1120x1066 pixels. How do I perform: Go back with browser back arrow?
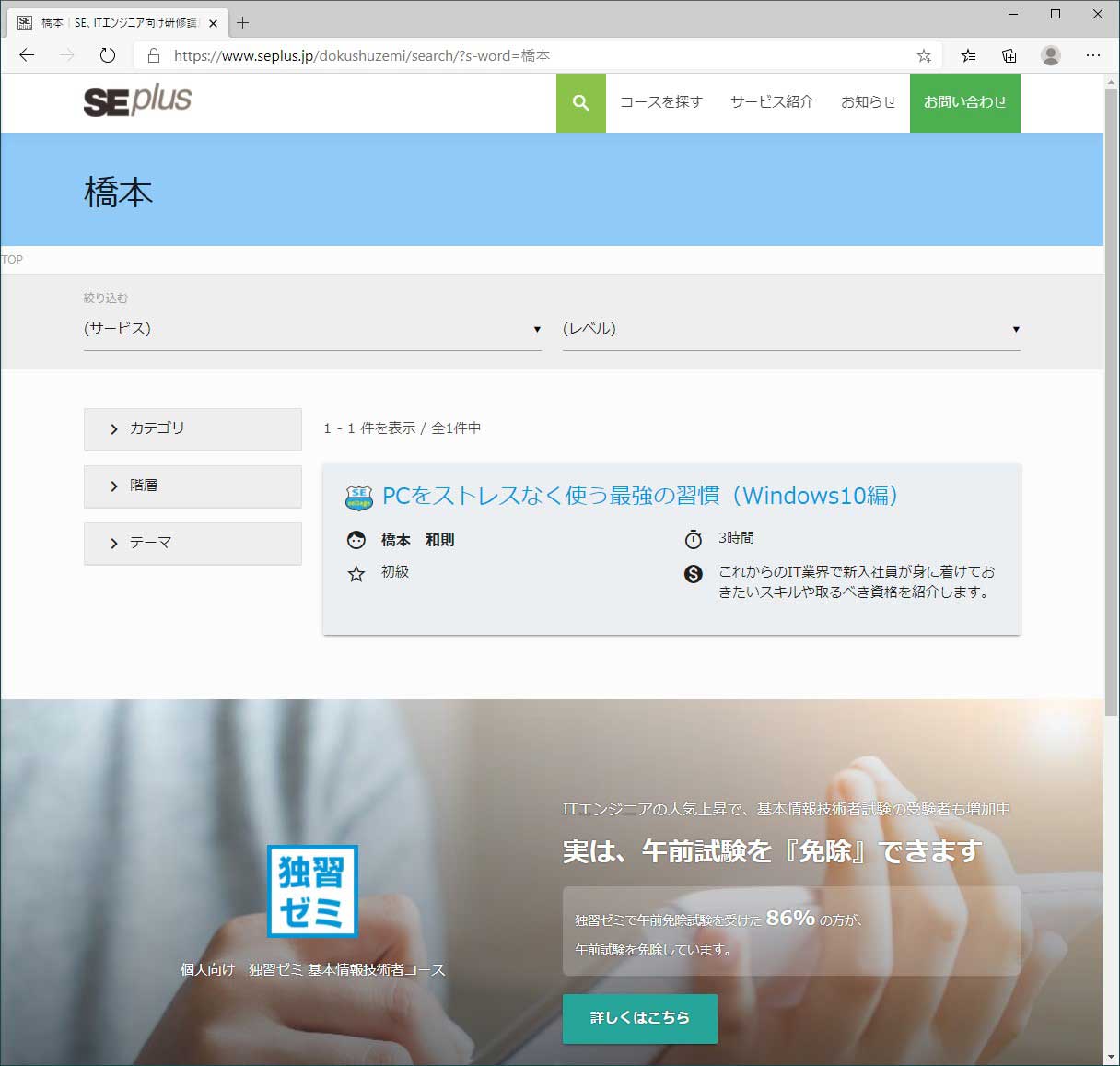coord(27,55)
